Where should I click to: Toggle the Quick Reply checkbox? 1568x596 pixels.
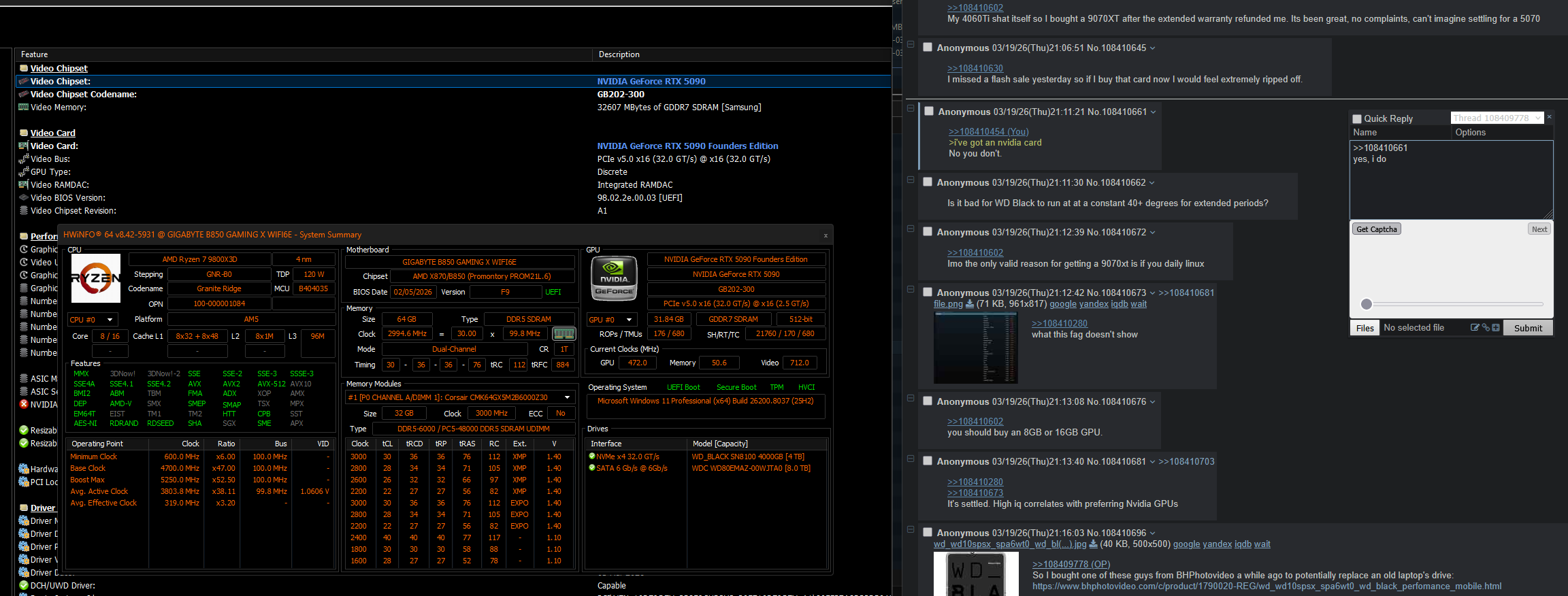[x=1357, y=118]
